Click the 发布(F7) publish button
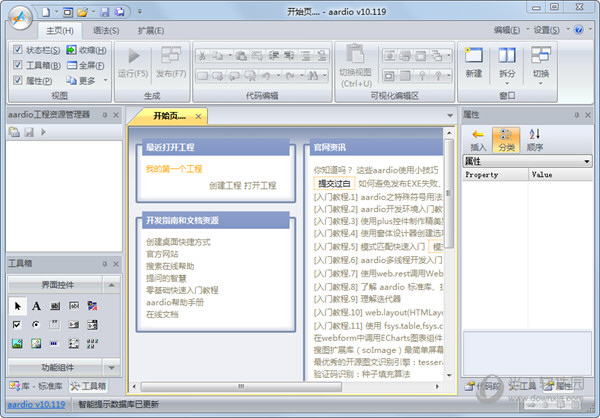The image size is (600, 418). point(171,62)
